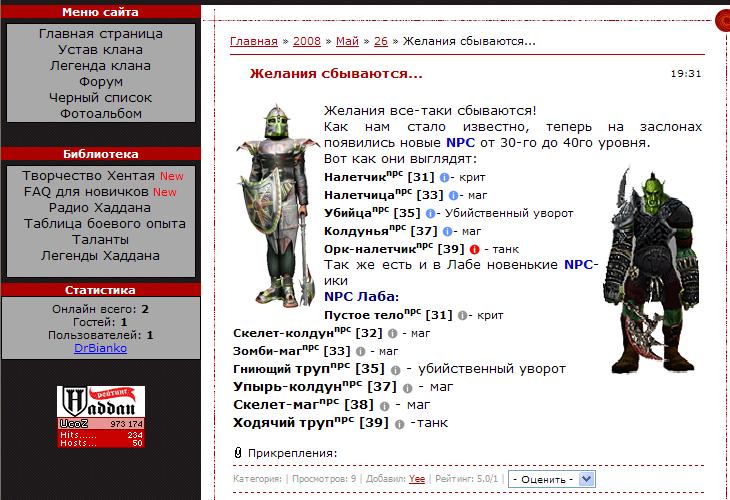
Task: Click info icon next to Налетчик [31]
Action: pos(444,177)
